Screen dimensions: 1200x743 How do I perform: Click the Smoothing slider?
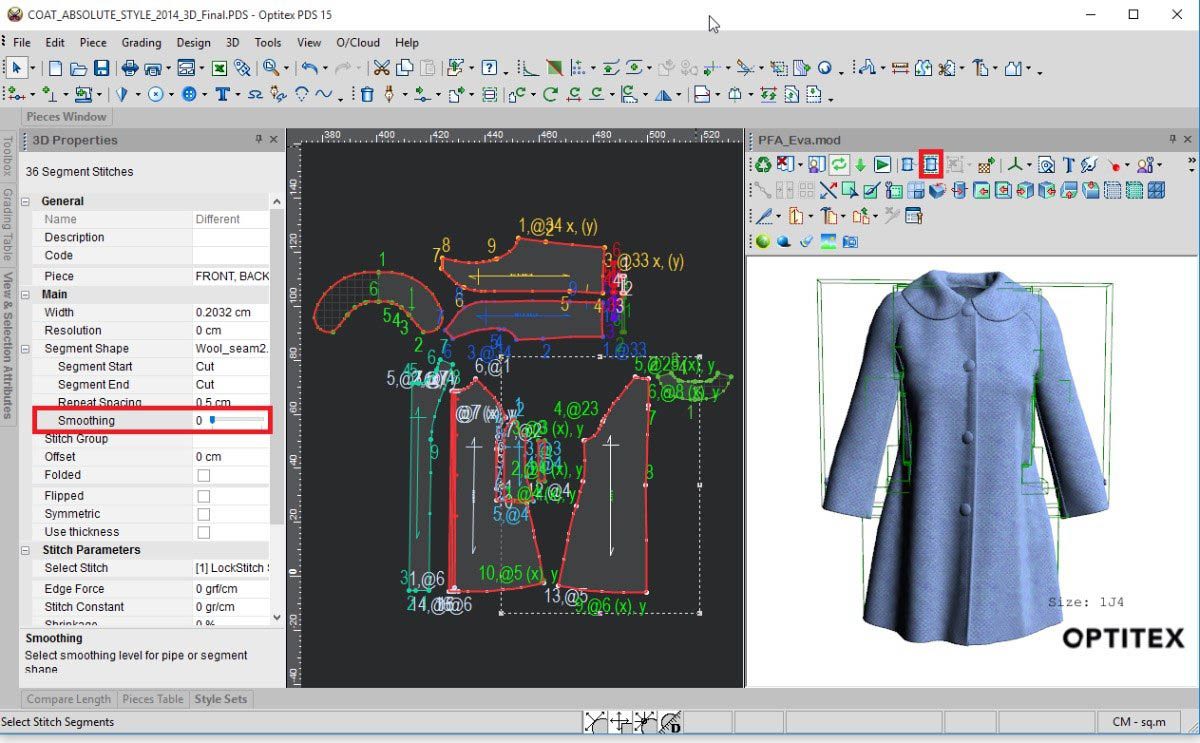[238, 421]
